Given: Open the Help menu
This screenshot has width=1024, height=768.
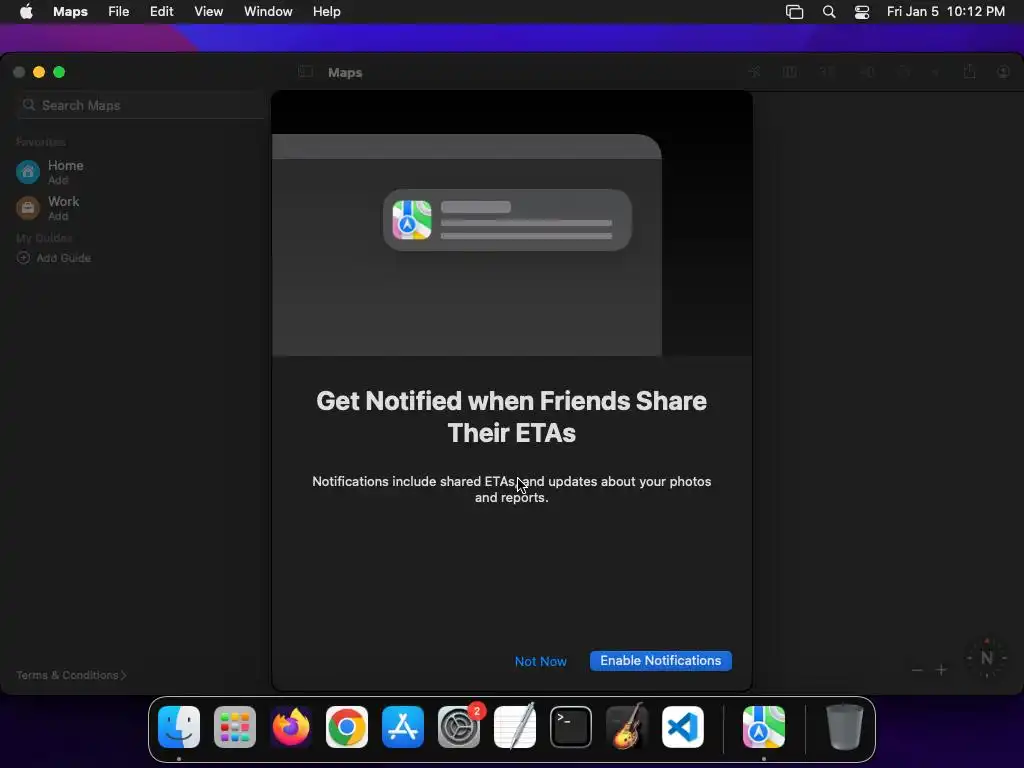Looking at the screenshot, I should (x=326, y=12).
